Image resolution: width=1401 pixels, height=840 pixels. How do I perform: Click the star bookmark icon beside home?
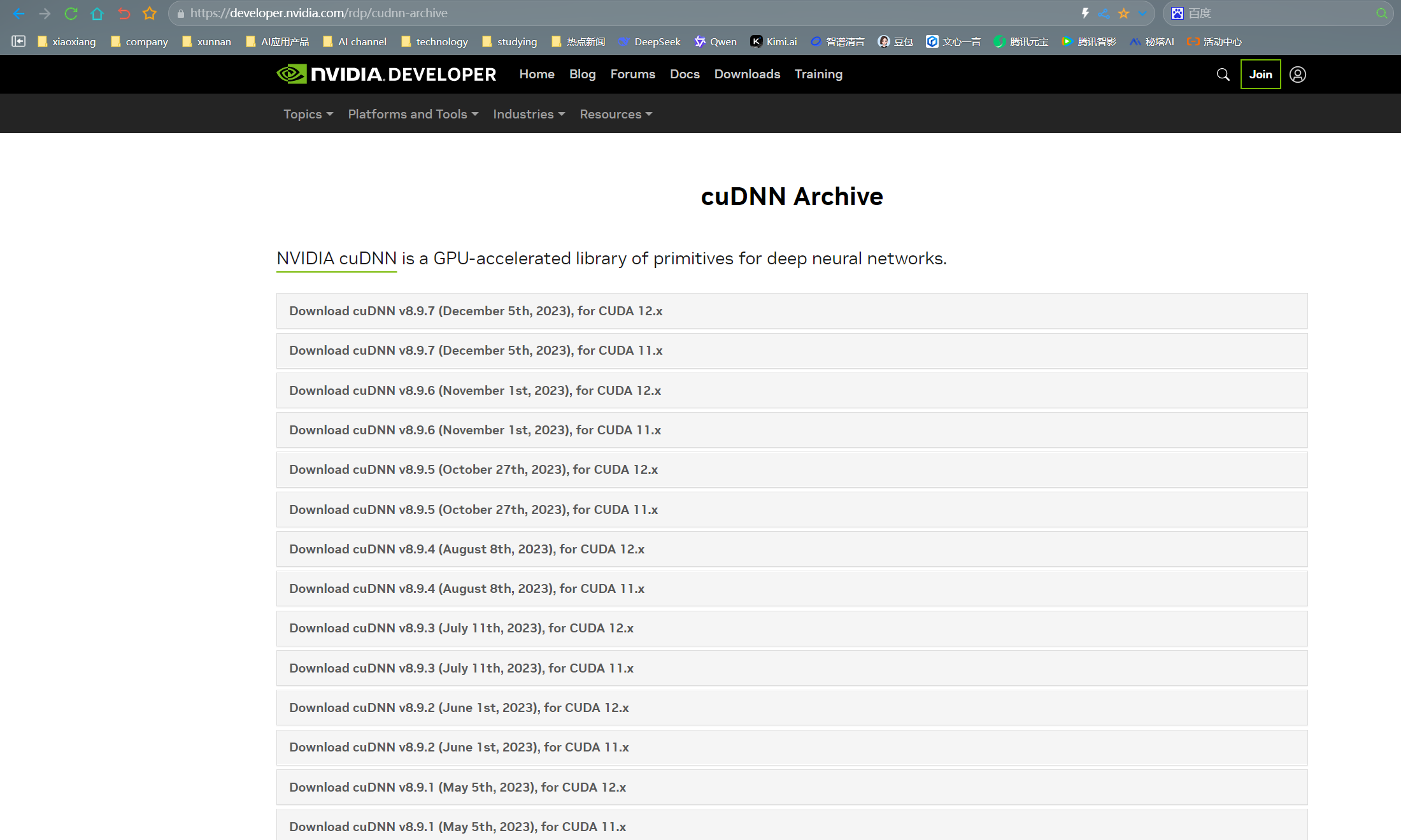click(150, 13)
